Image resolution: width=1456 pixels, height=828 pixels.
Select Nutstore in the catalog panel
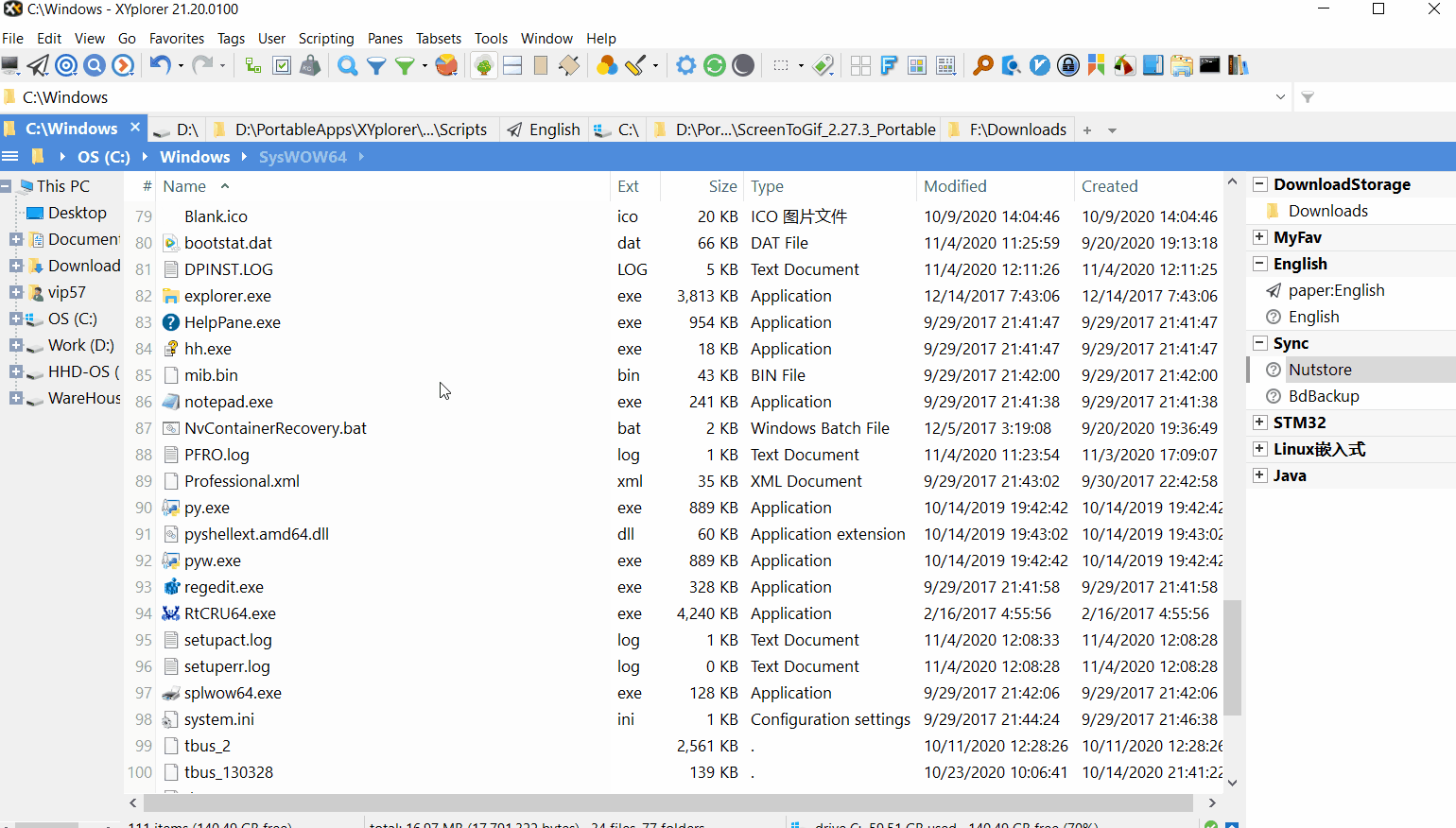point(1320,369)
